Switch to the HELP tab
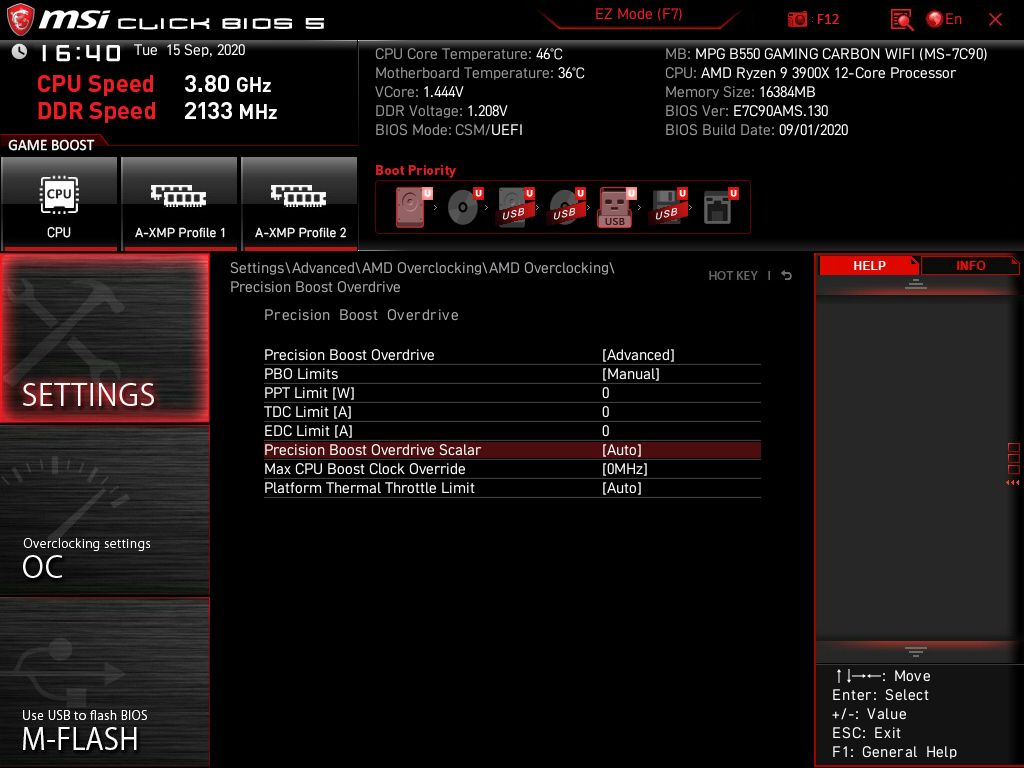1024x768 pixels. point(869,265)
